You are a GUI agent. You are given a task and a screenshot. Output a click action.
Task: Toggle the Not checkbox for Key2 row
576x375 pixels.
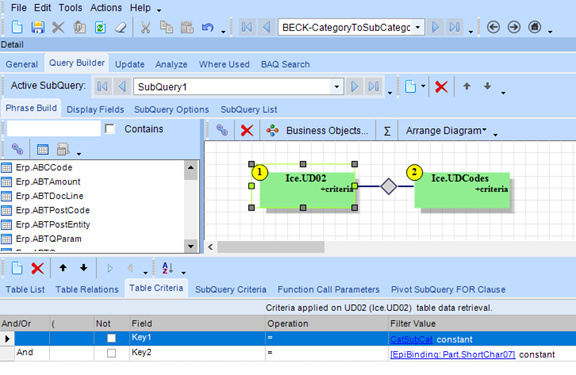[x=111, y=353]
